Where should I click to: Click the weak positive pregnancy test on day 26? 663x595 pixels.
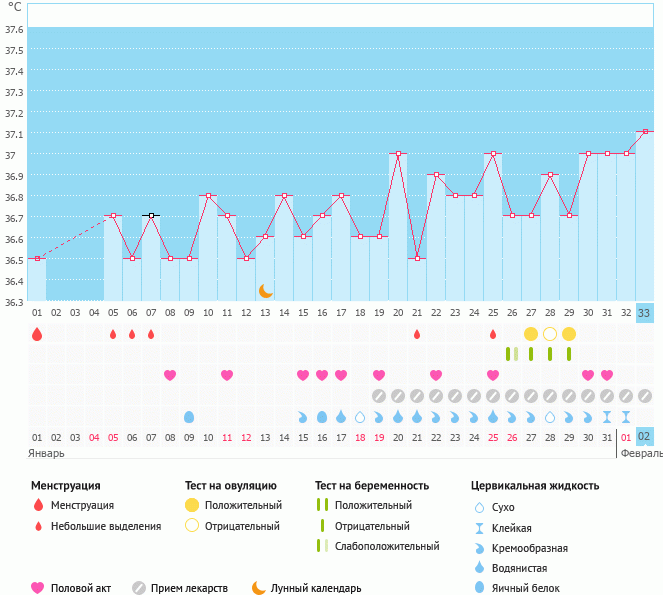(512, 354)
